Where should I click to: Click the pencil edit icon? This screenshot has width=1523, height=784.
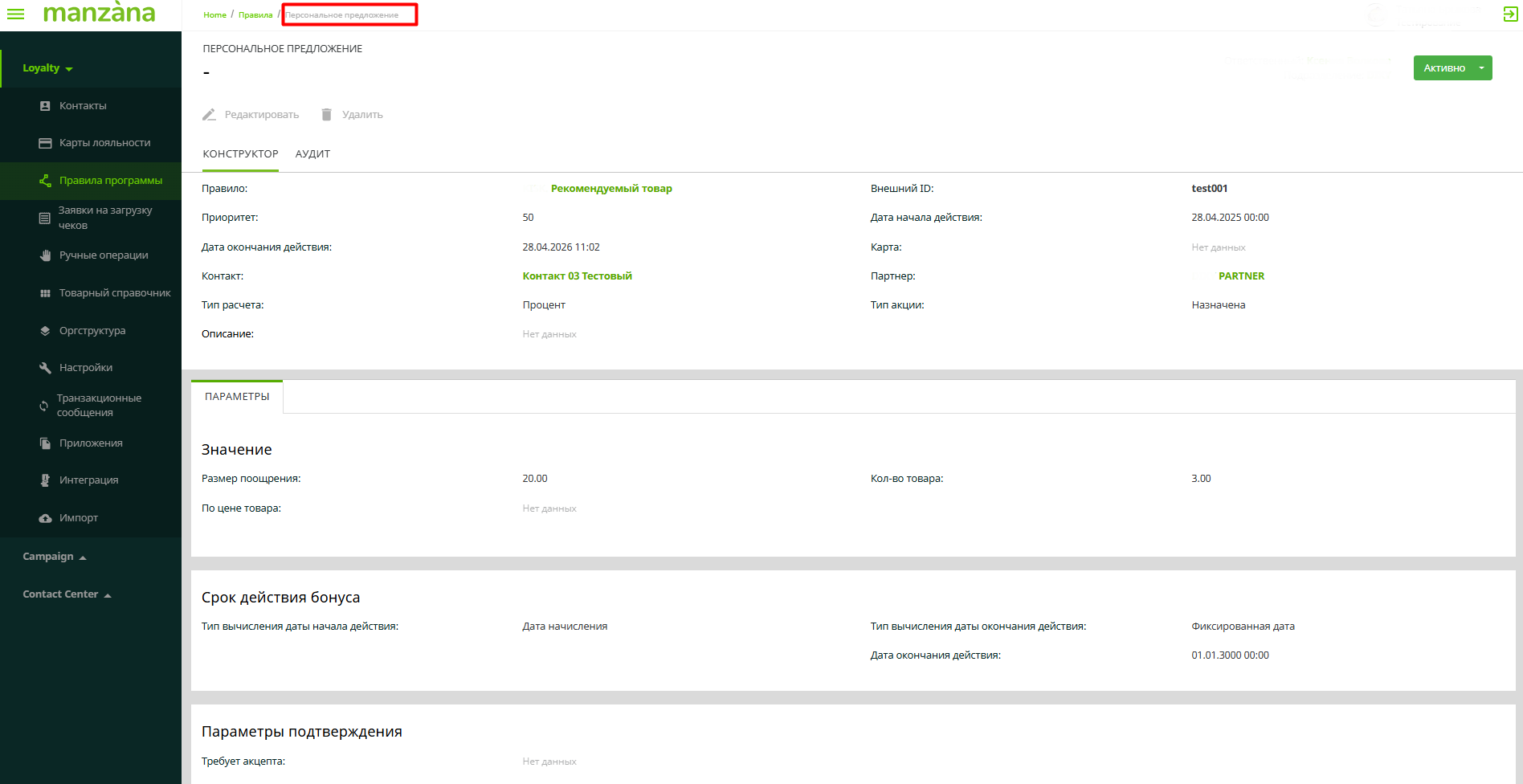[x=209, y=115]
